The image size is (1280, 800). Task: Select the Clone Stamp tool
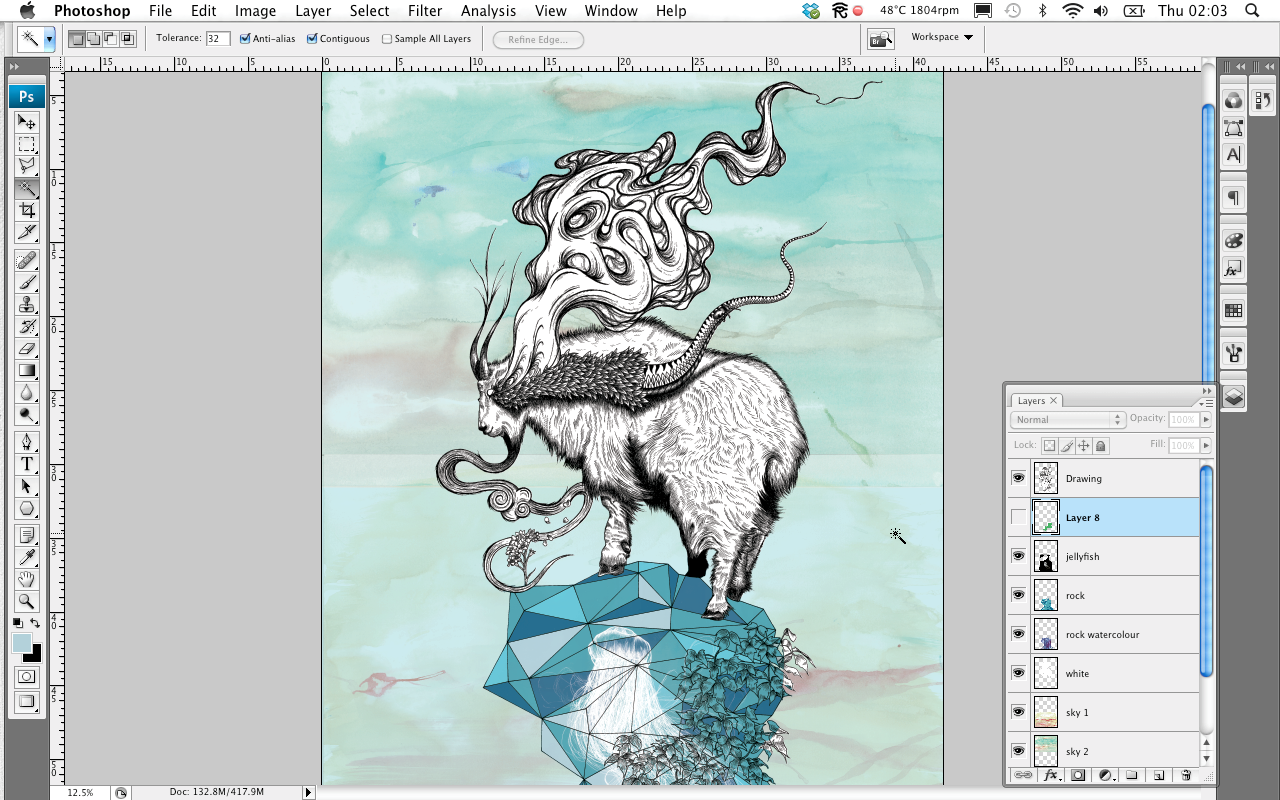27,304
